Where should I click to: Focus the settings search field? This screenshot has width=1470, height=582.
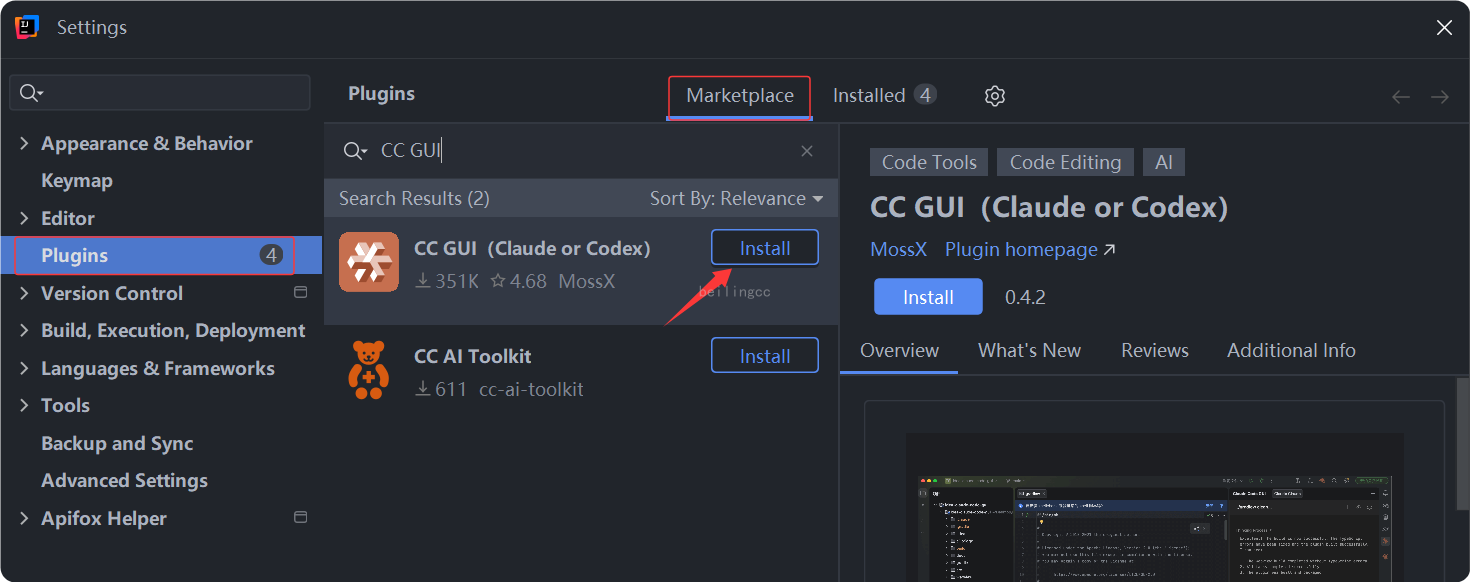pos(160,93)
